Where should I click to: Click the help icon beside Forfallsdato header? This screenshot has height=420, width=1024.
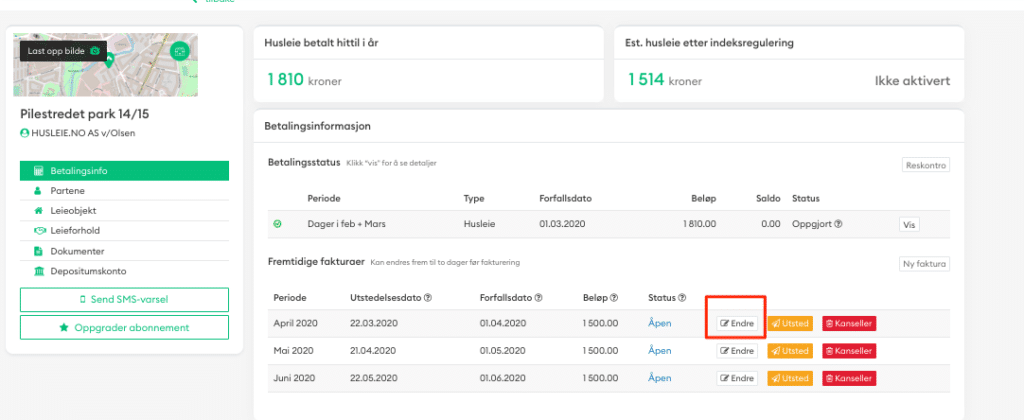click(x=539, y=298)
